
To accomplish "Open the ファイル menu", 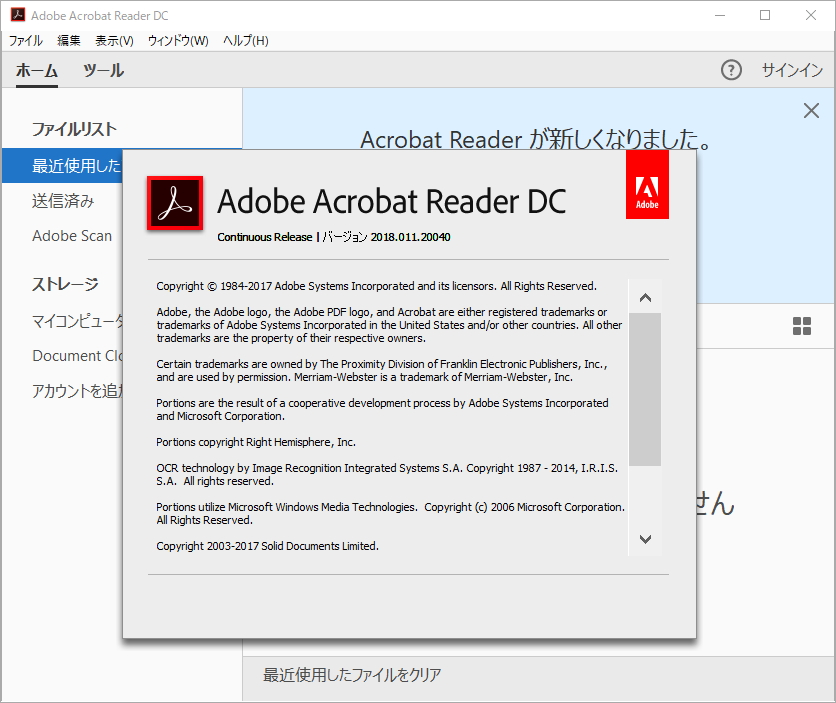I will [x=25, y=40].
